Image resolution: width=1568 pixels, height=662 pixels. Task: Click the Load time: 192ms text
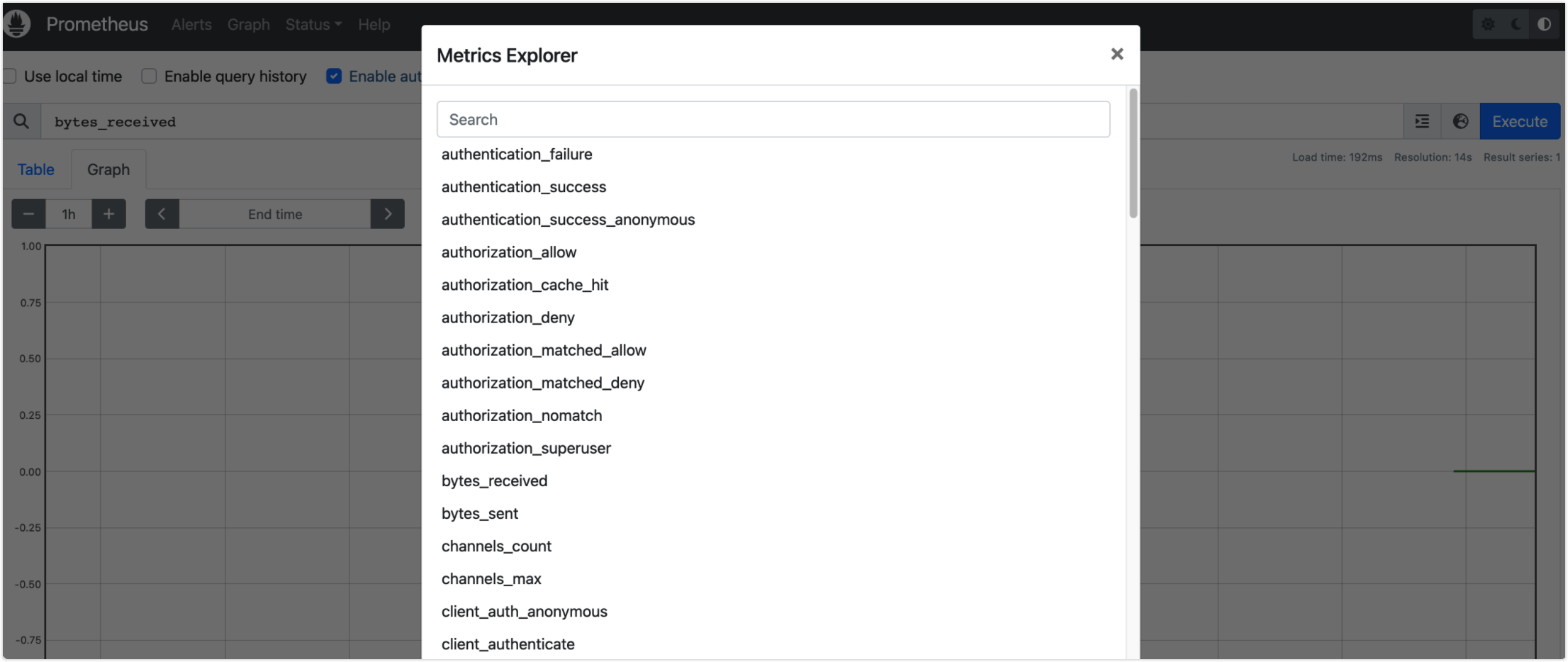1337,157
